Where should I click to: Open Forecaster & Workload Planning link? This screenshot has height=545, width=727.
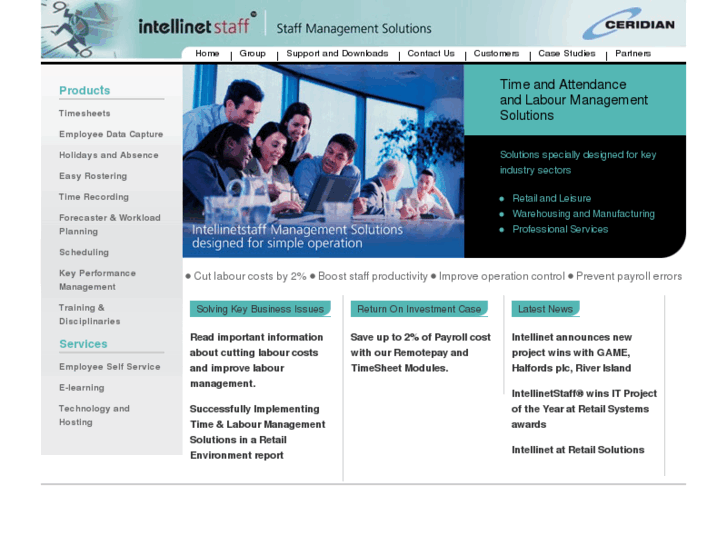(x=109, y=225)
